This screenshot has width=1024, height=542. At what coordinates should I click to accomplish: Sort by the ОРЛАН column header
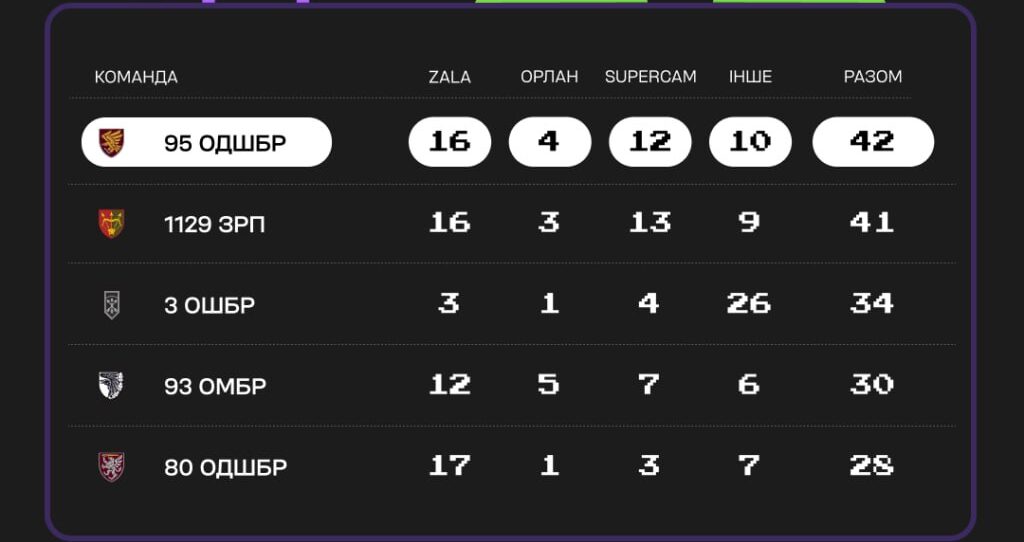tap(549, 77)
